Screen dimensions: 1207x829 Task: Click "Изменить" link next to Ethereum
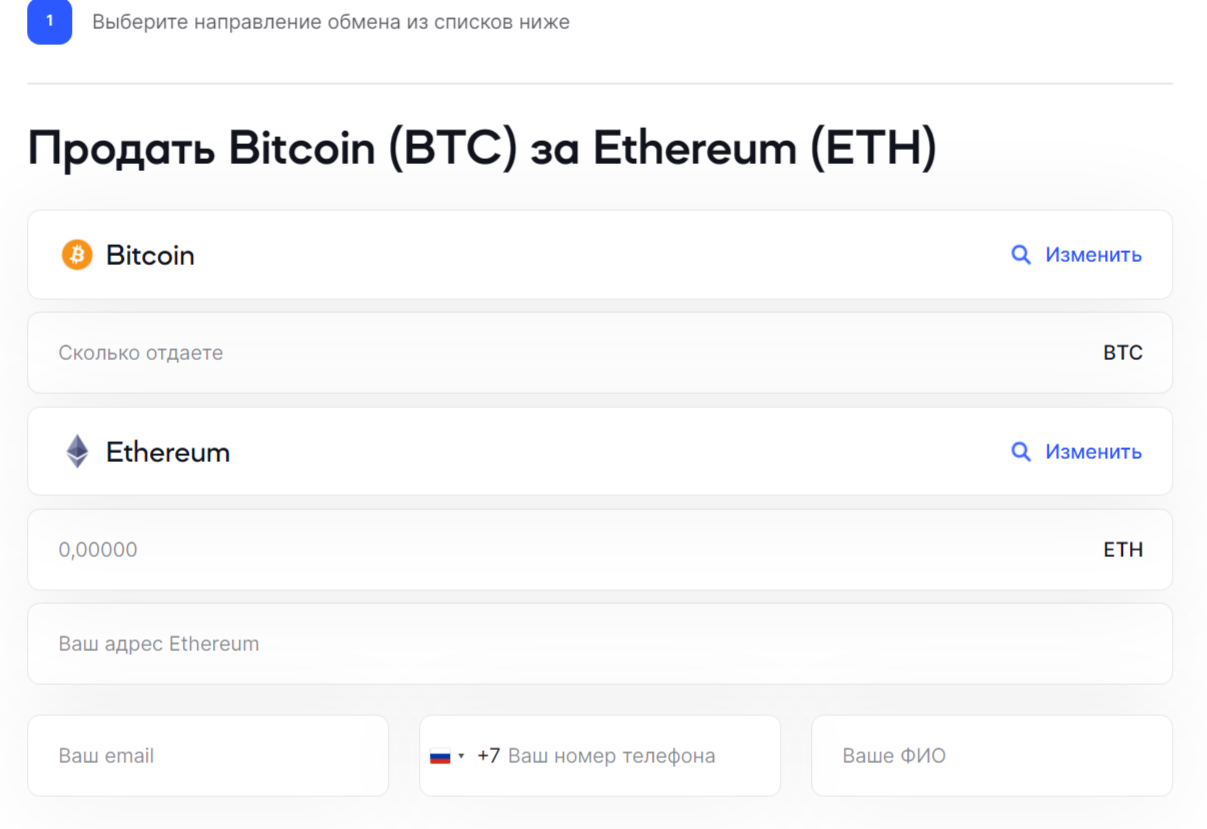pyautogui.click(x=1093, y=452)
